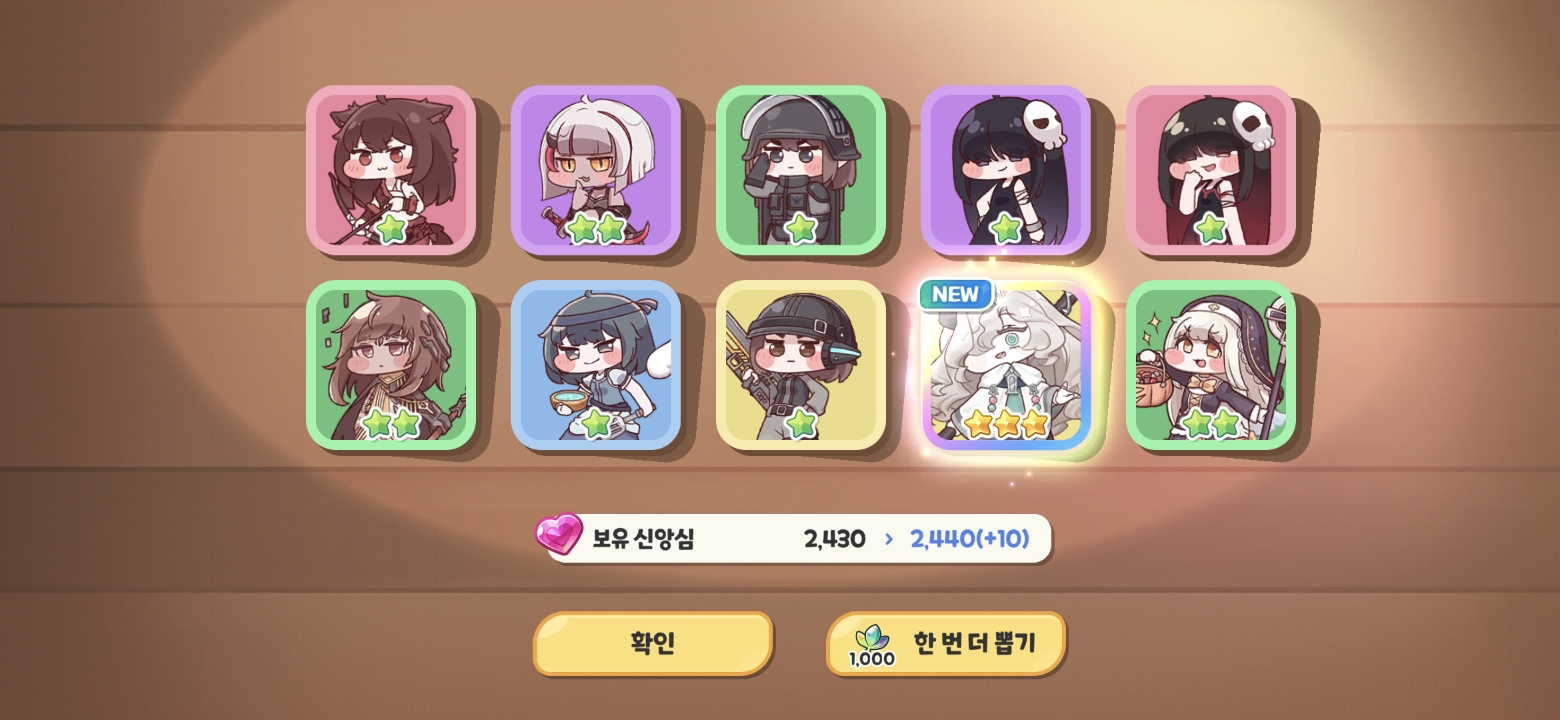Choose the laughing skull-hairpin girl card on pink
Screen dimensions: 1560x720
(1211, 170)
